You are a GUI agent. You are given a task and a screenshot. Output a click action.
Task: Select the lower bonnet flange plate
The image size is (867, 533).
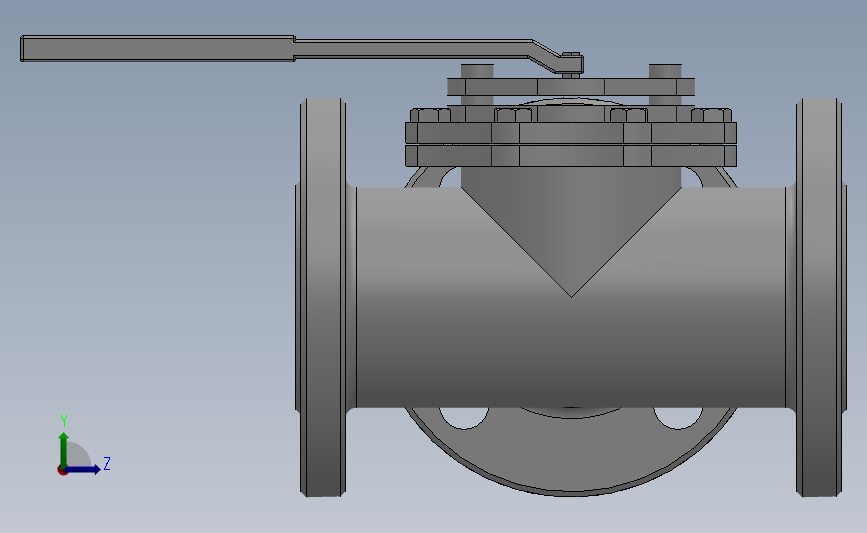571,155
